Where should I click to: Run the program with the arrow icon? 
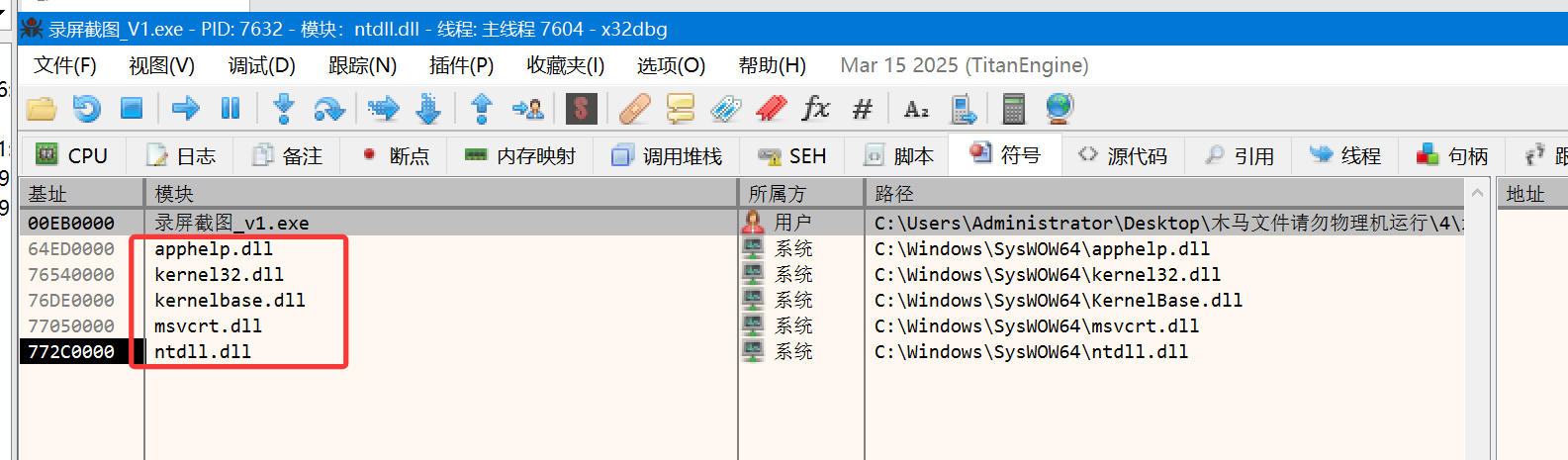click(185, 108)
